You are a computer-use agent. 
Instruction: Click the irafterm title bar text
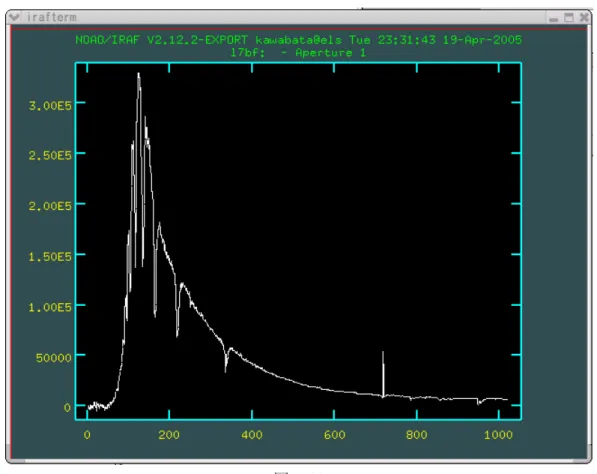[x=52, y=17]
